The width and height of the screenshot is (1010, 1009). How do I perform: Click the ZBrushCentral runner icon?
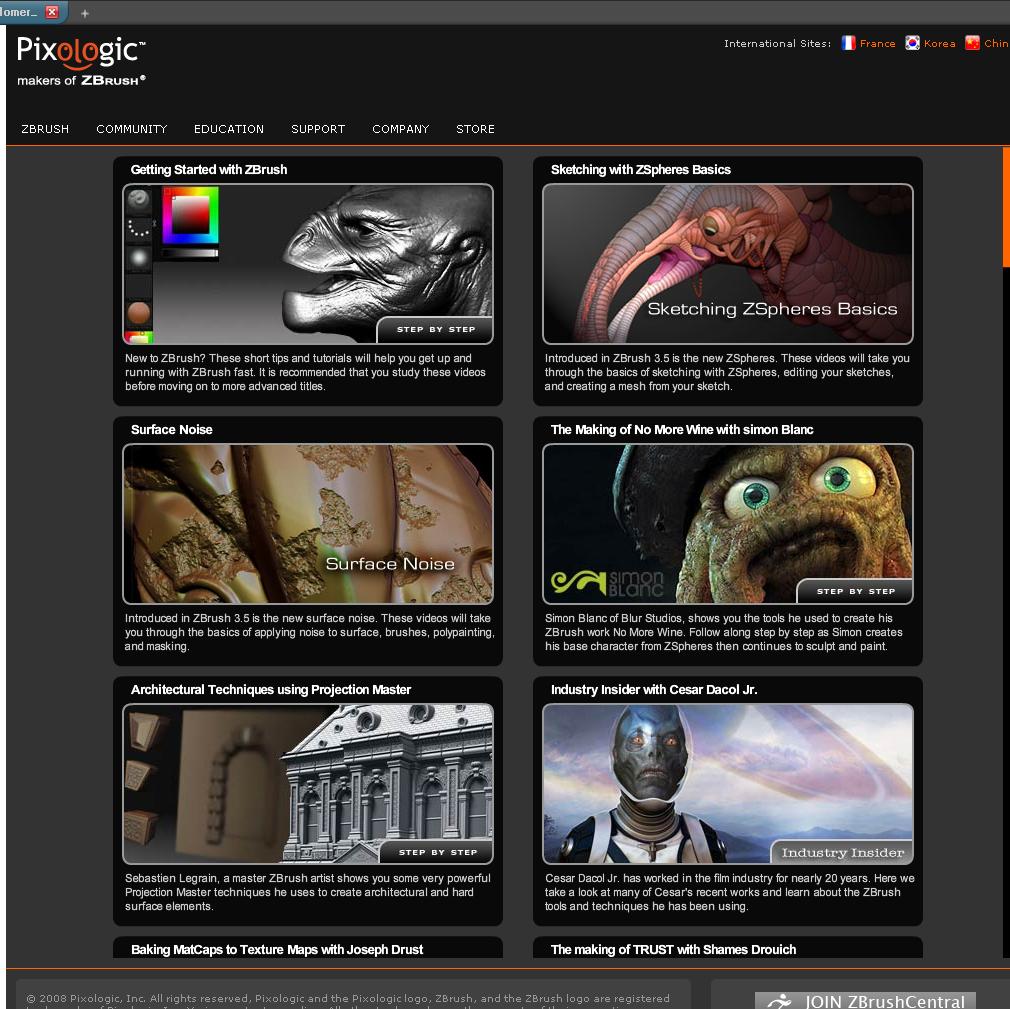(x=779, y=1001)
